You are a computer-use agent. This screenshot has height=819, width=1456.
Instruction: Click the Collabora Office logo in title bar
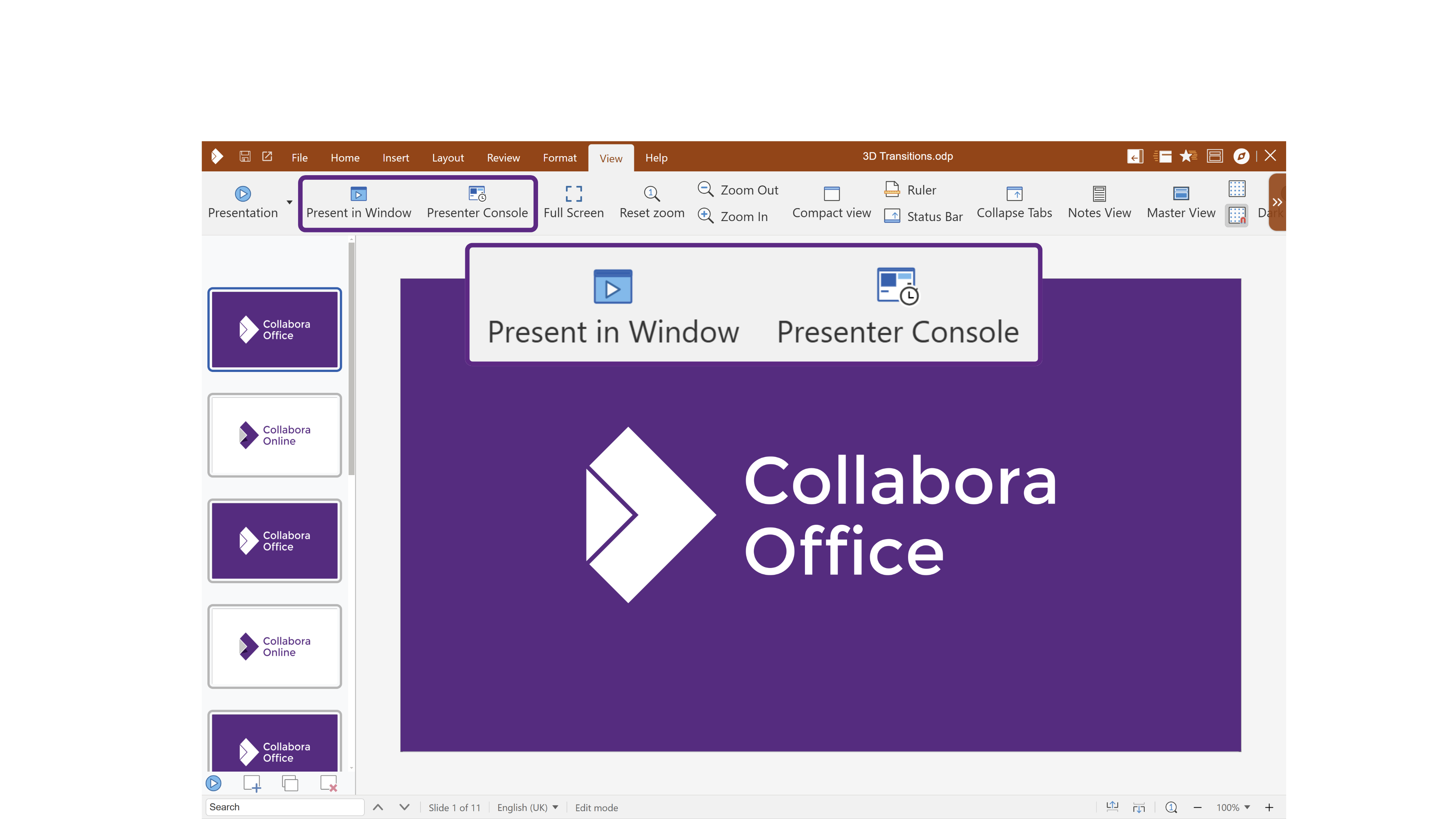tap(217, 157)
